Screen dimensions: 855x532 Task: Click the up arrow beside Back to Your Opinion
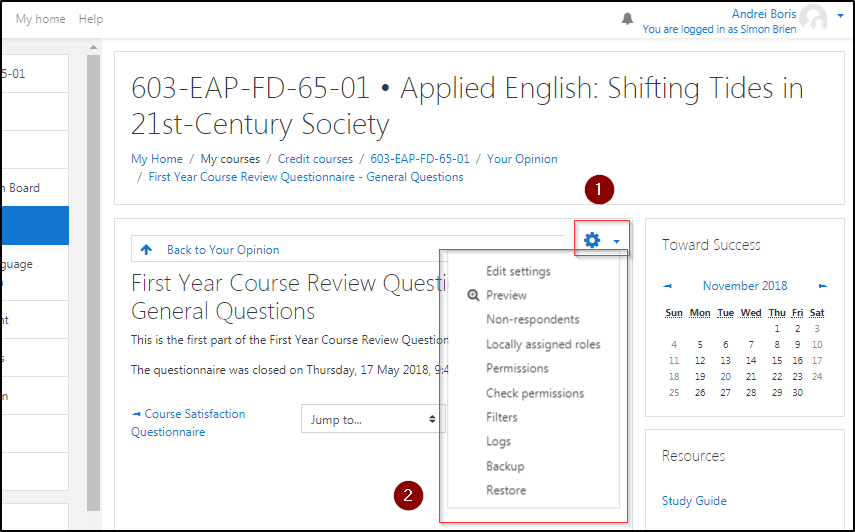pos(147,250)
